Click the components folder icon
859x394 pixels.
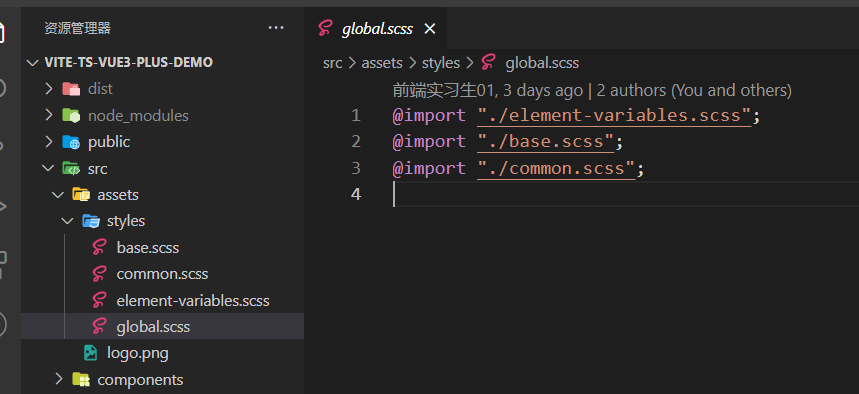81,379
